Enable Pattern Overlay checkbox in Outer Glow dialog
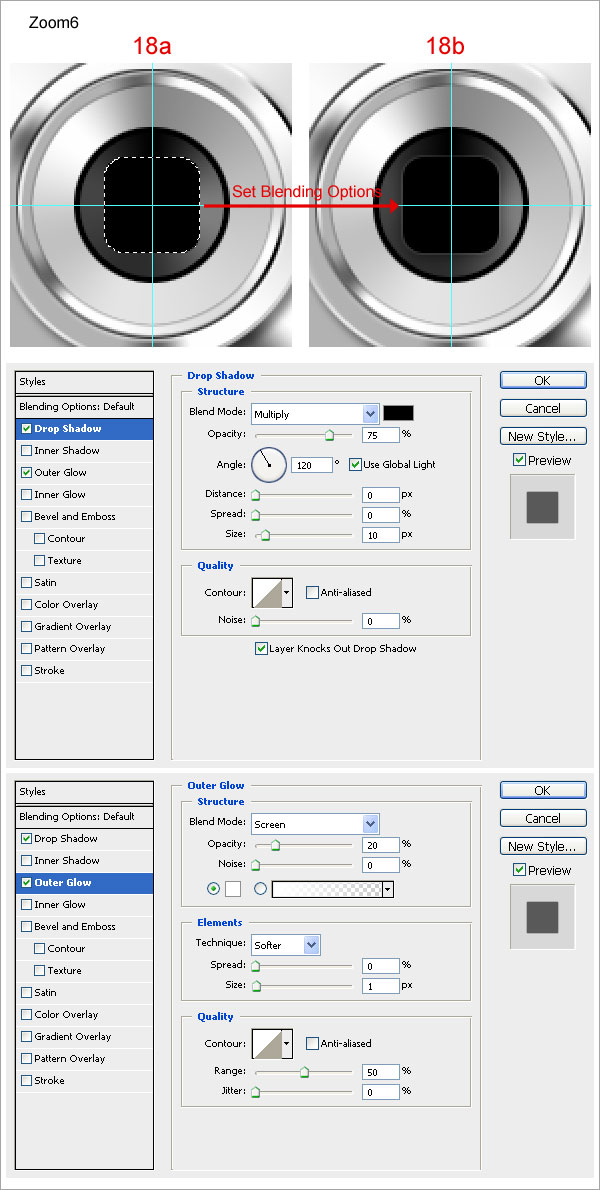This screenshot has width=600, height=1190. point(27,1059)
